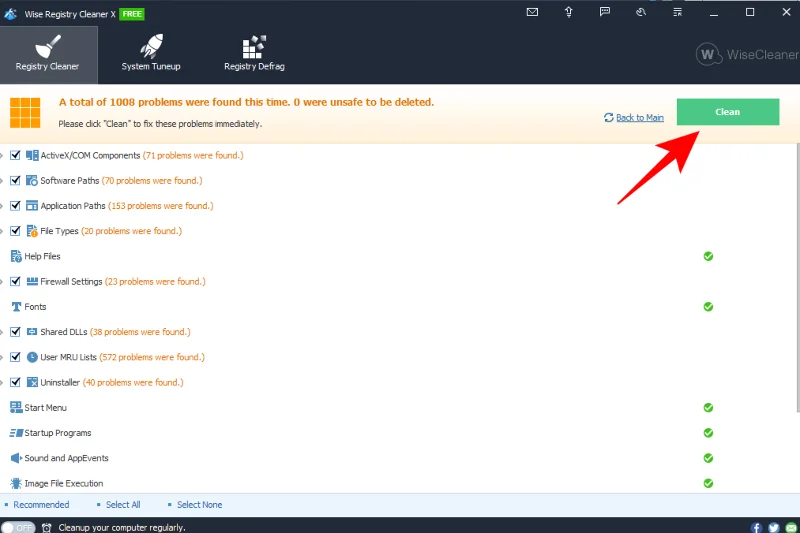
Task: Click the User MRU Lists clock icon
Action: [32, 357]
